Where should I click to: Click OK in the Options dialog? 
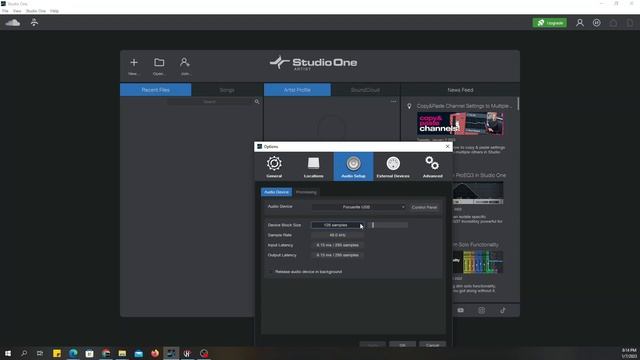pos(402,345)
